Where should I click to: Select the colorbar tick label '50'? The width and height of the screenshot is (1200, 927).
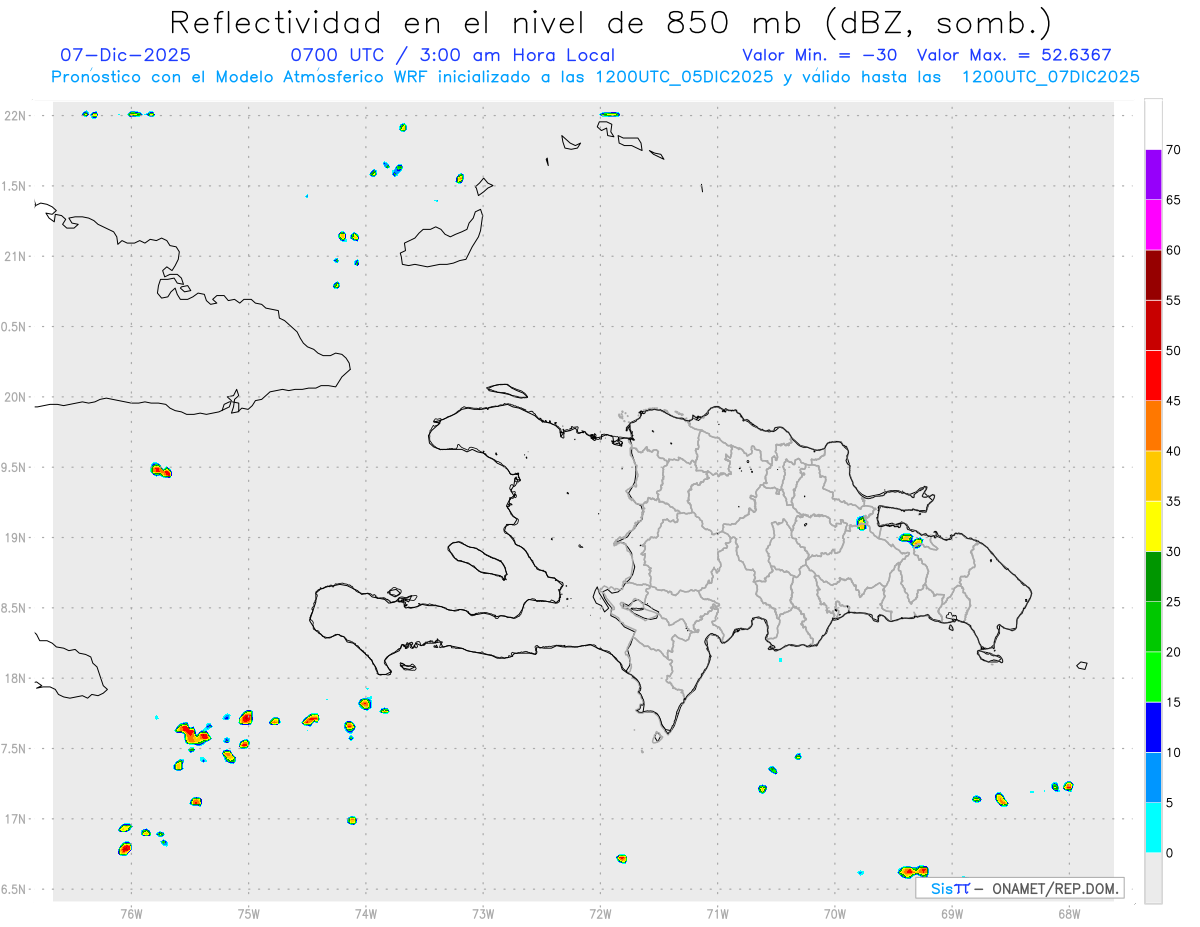(x=1173, y=351)
